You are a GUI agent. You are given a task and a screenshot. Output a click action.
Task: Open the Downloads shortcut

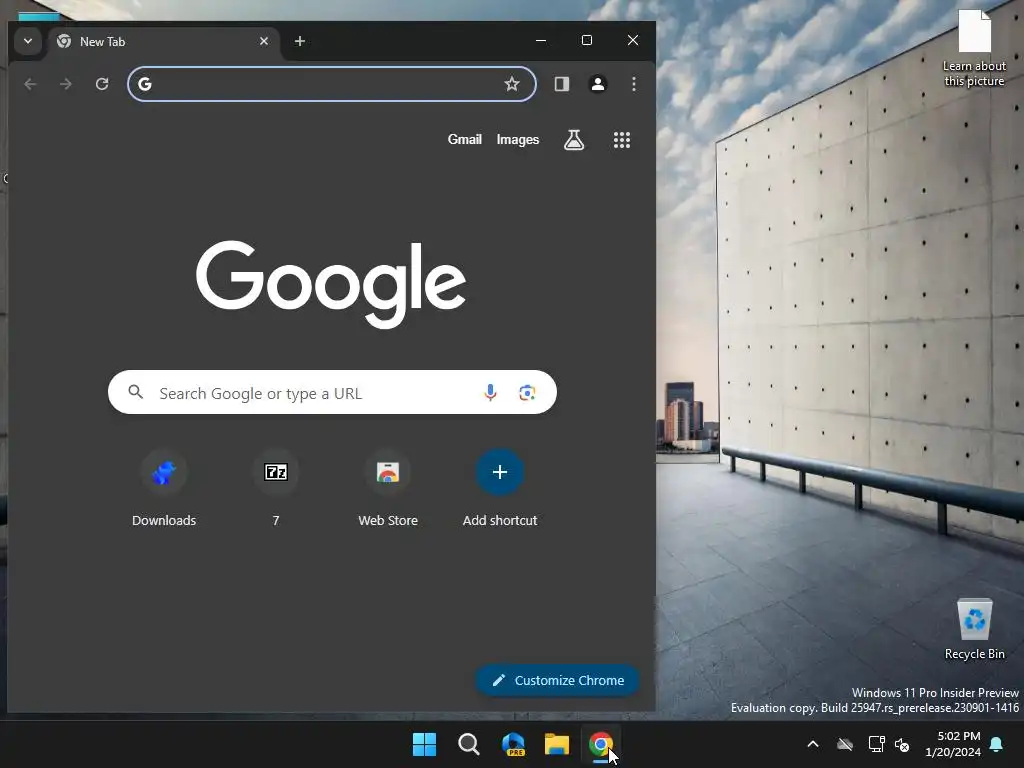coord(164,488)
